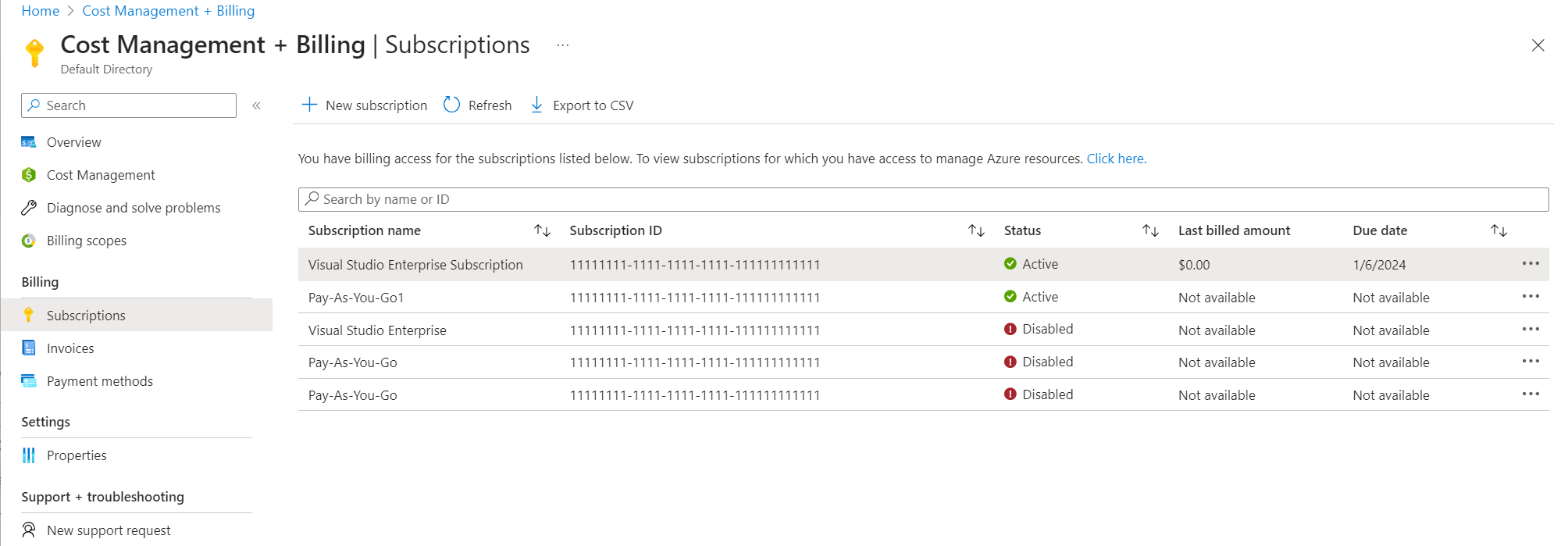Open Invoices in the sidebar

point(70,348)
